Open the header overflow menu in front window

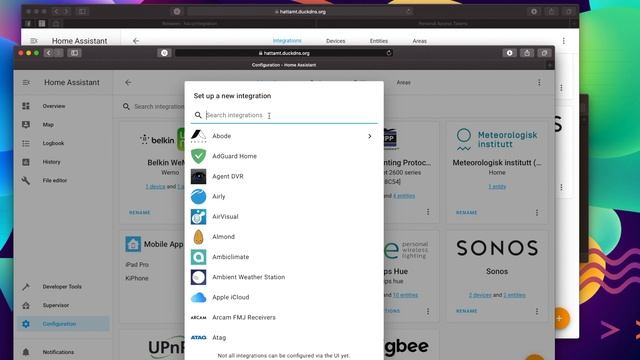tap(539, 82)
